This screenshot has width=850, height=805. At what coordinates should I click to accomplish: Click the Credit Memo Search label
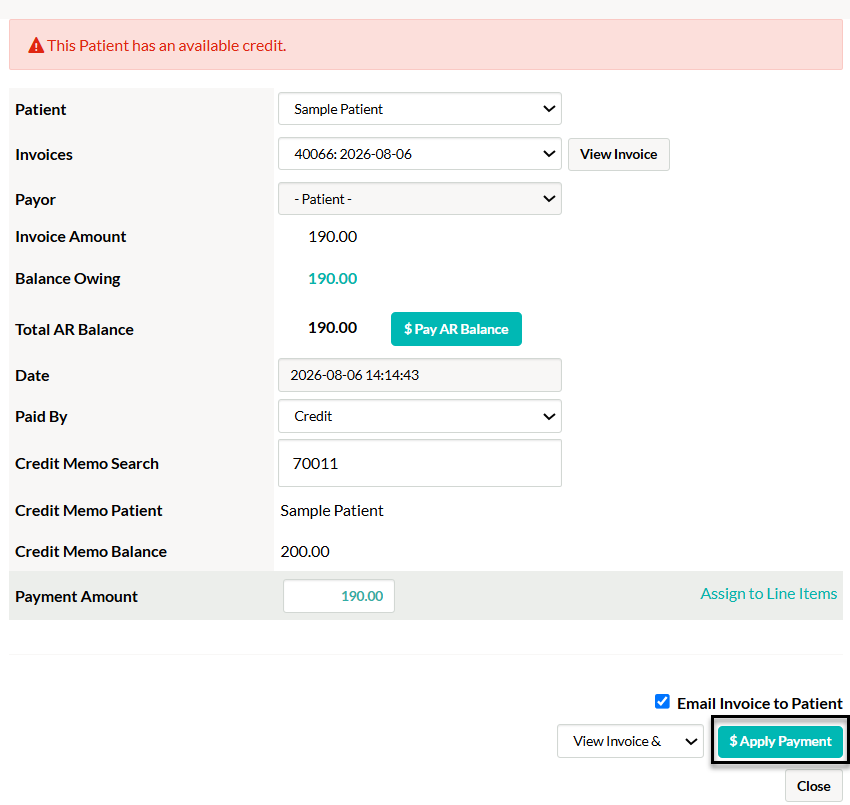tap(87, 463)
